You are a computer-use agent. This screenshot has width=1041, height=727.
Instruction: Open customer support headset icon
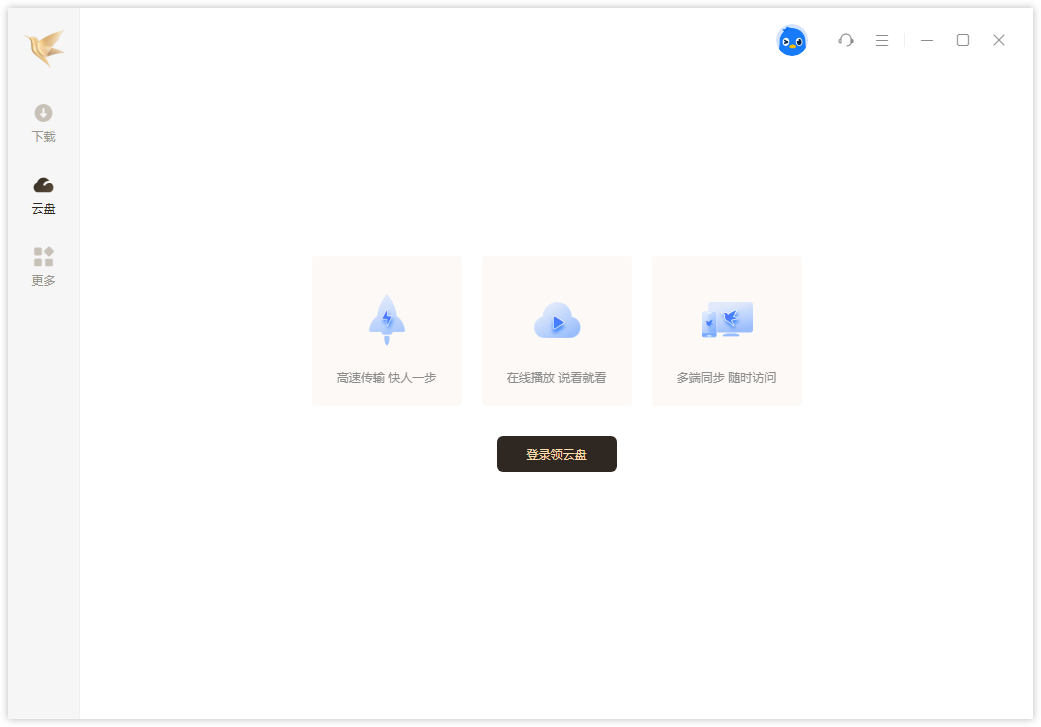point(846,40)
